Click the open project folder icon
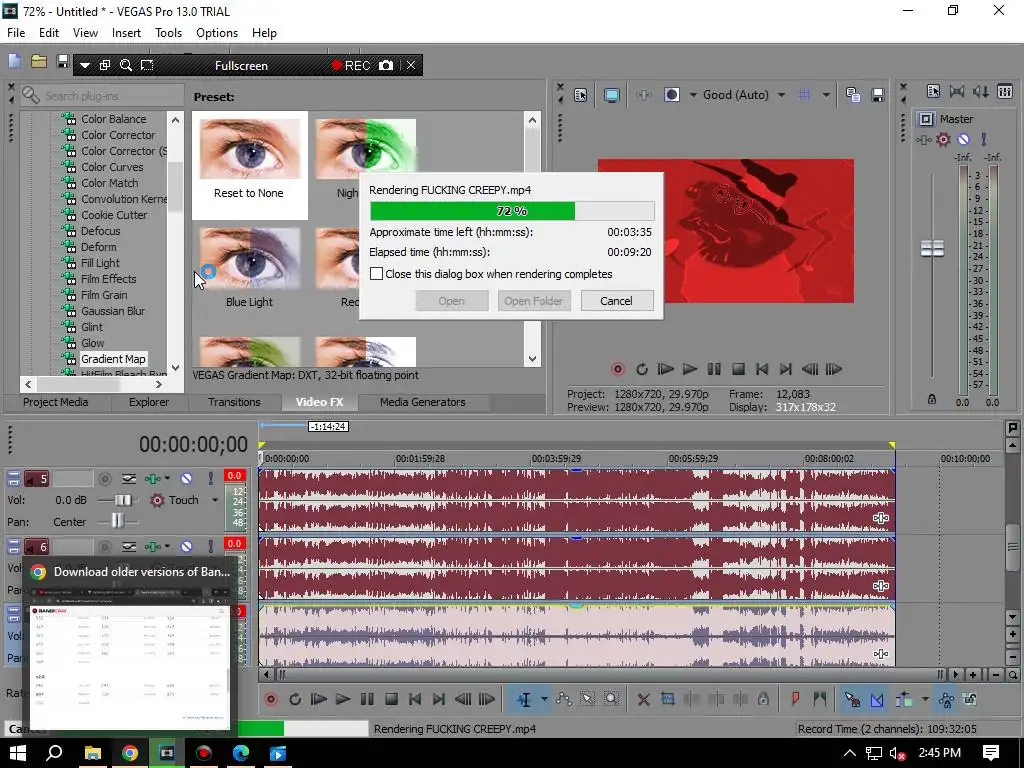Image resolution: width=1024 pixels, height=768 pixels. click(x=39, y=62)
